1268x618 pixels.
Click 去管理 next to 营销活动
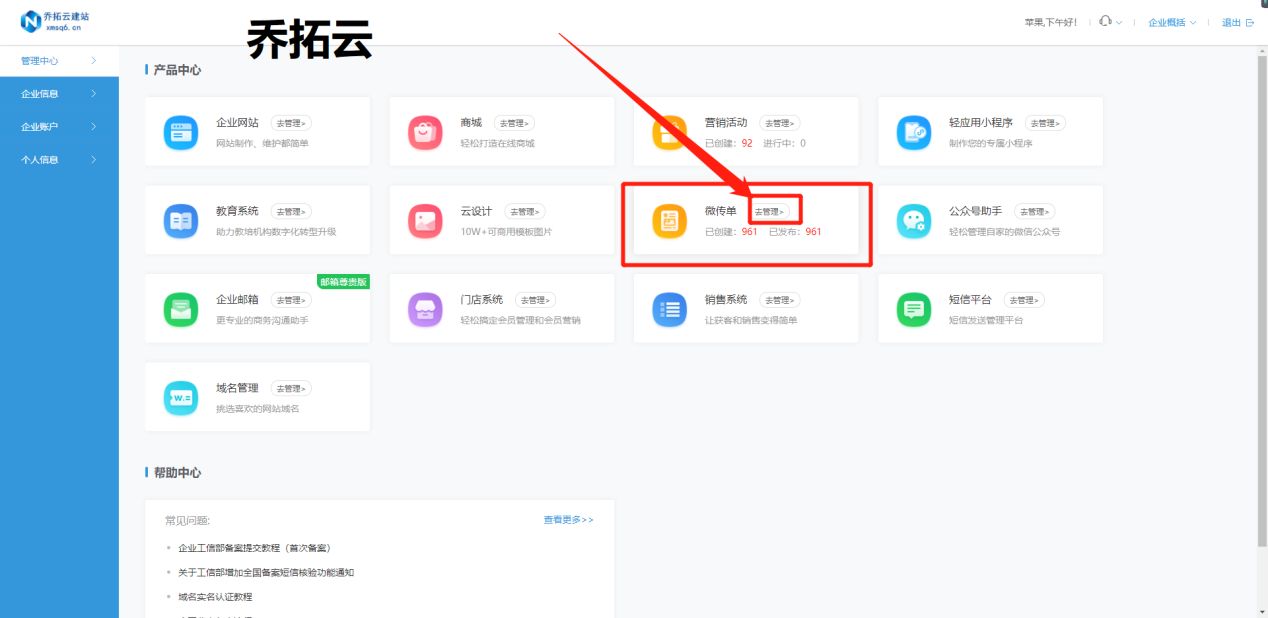[x=780, y=123]
